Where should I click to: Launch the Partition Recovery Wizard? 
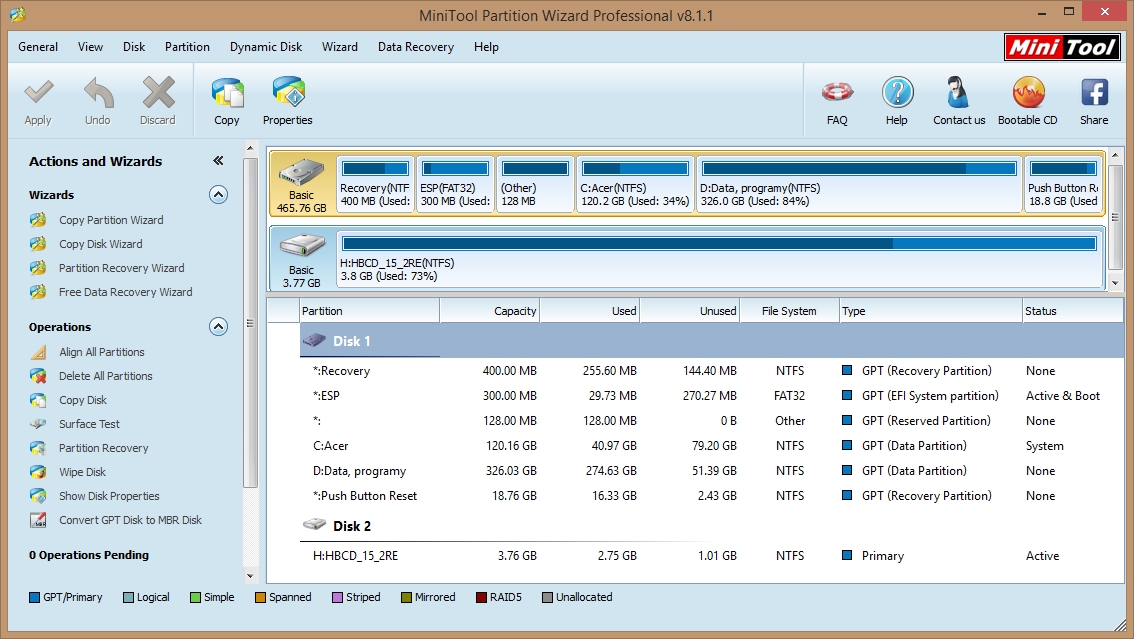(121, 268)
